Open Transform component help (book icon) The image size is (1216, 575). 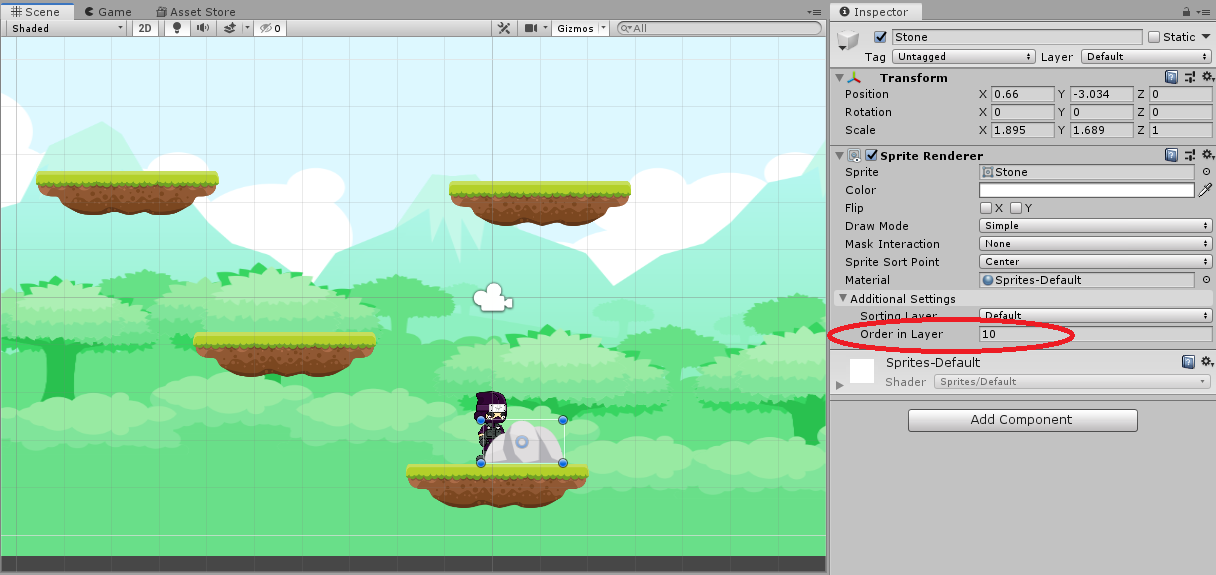tap(1171, 78)
